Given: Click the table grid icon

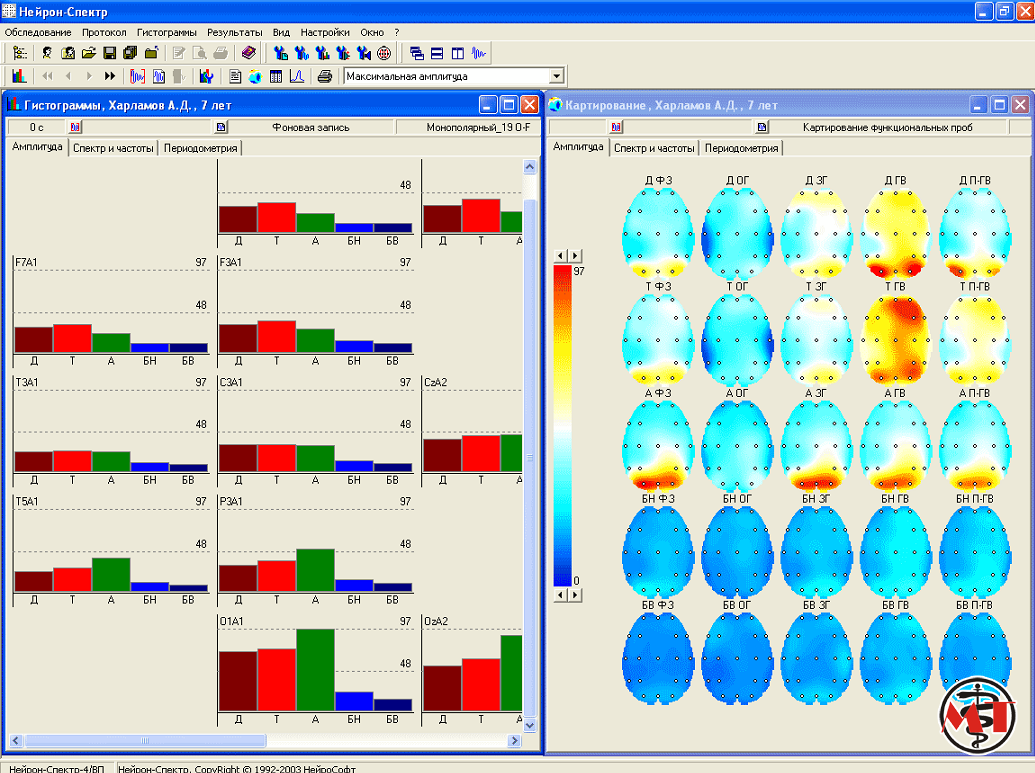Looking at the screenshot, I should click(x=276, y=76).
